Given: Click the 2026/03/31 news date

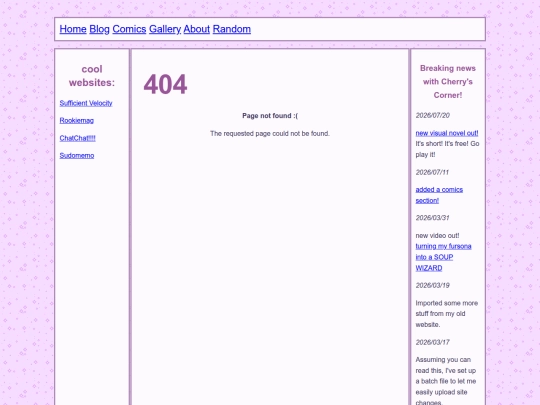Looking at the screenshot, I should pyautogui.click(x=433, y=218).
